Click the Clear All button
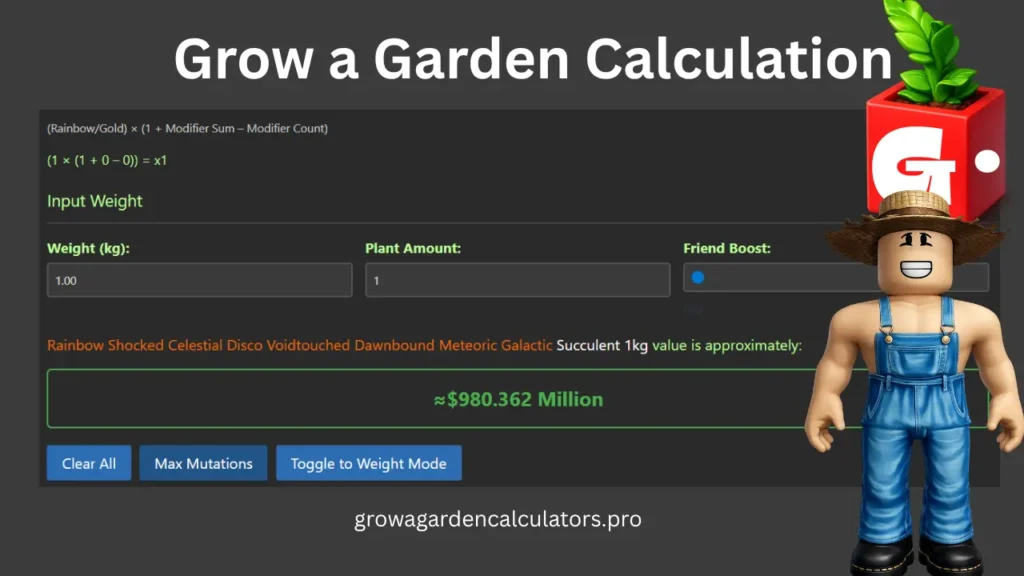 (x=89, y=463)
